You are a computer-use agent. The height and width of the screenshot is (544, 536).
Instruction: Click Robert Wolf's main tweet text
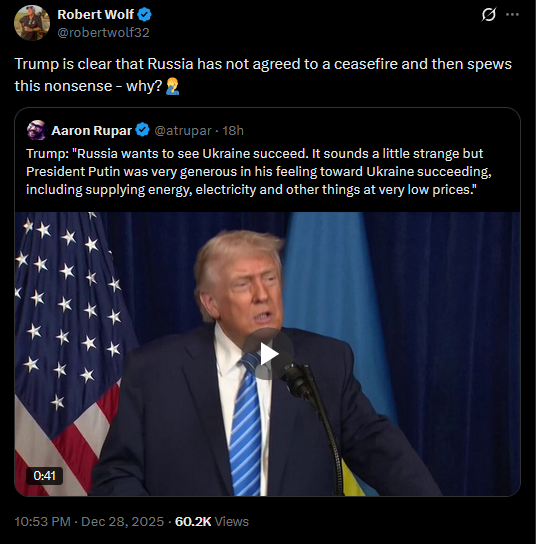263,75
